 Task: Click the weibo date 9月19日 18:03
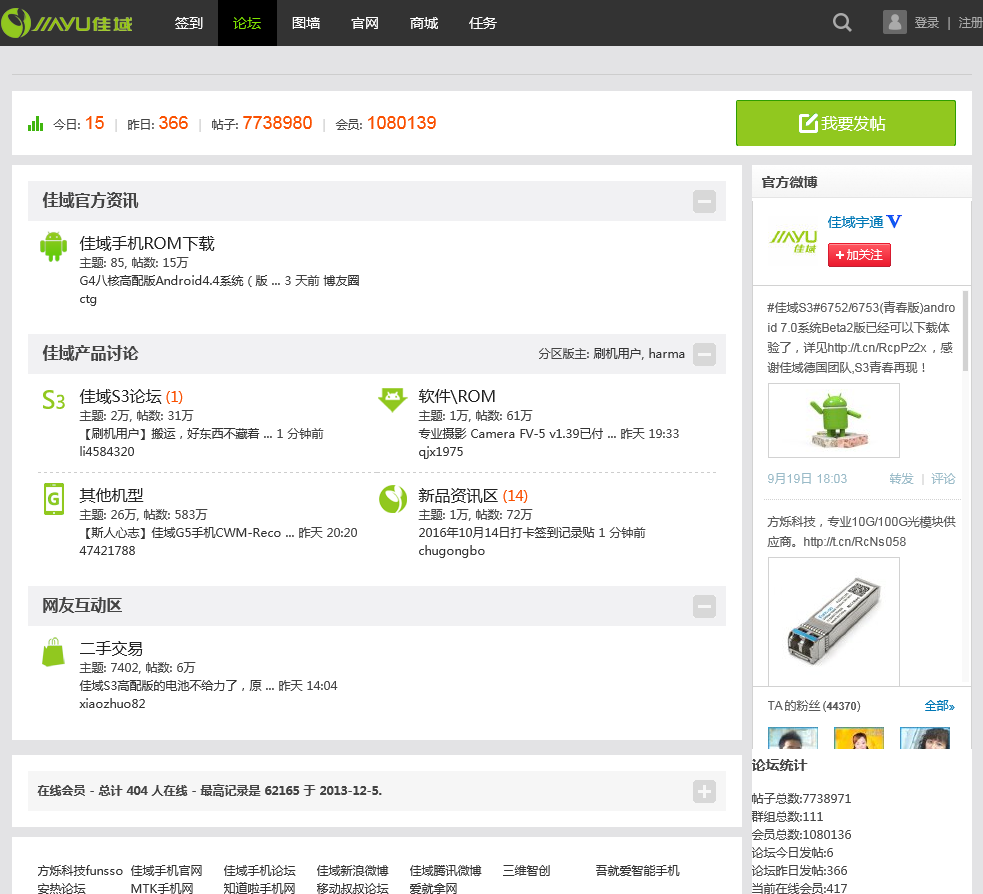807,479
